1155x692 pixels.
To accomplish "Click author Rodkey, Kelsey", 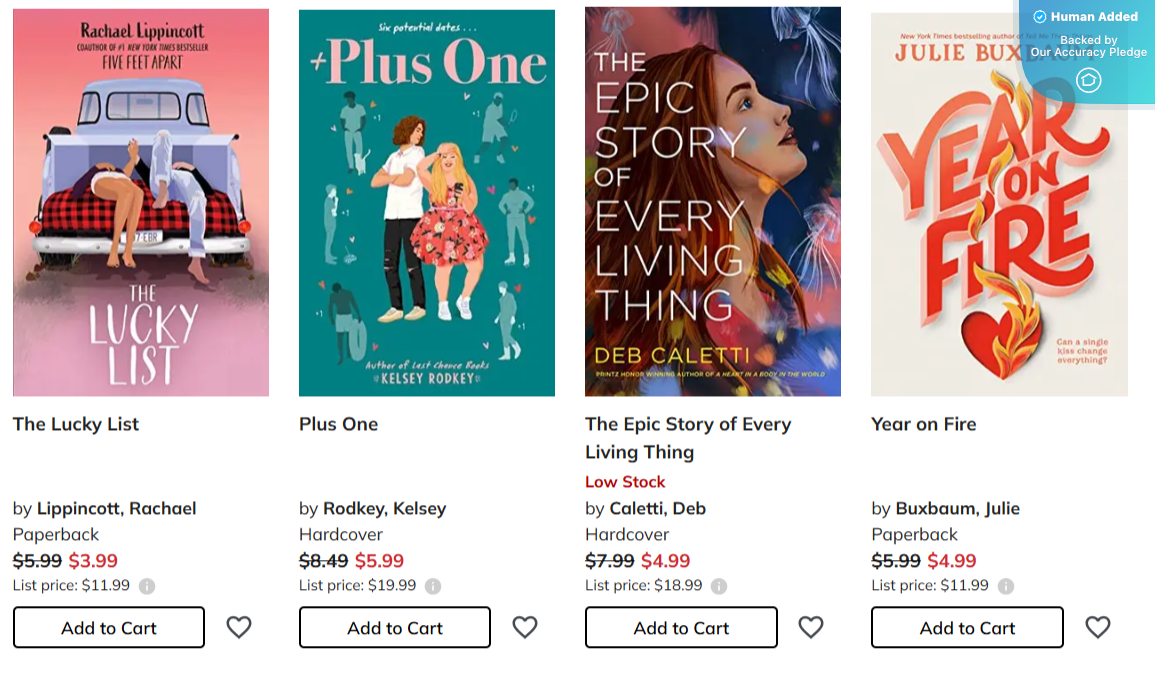I will (385, 509).
